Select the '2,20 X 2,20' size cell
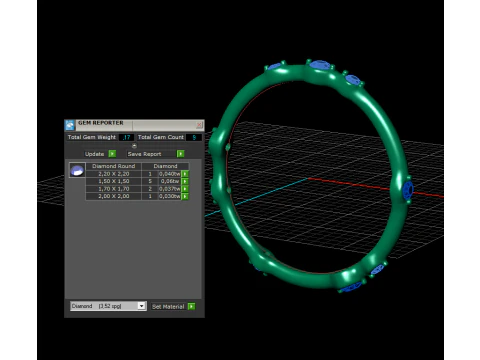 114,174
